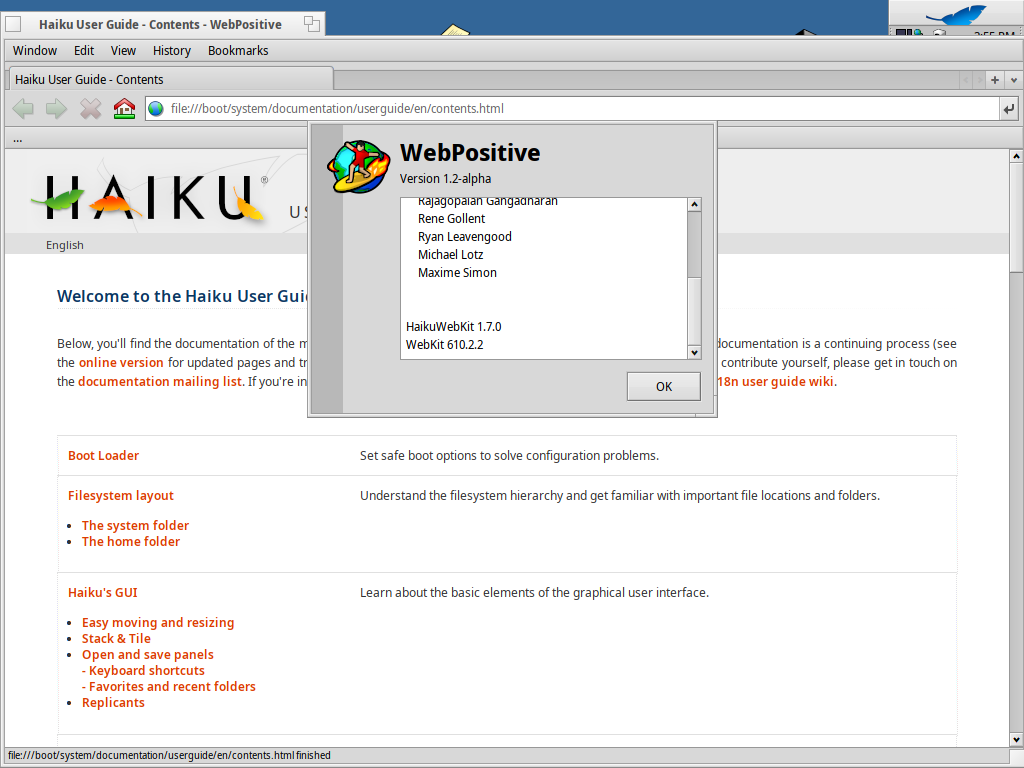Click the English language label
Image resolution: width=1024 pixels, height=768 pixels.
point(65,245)
